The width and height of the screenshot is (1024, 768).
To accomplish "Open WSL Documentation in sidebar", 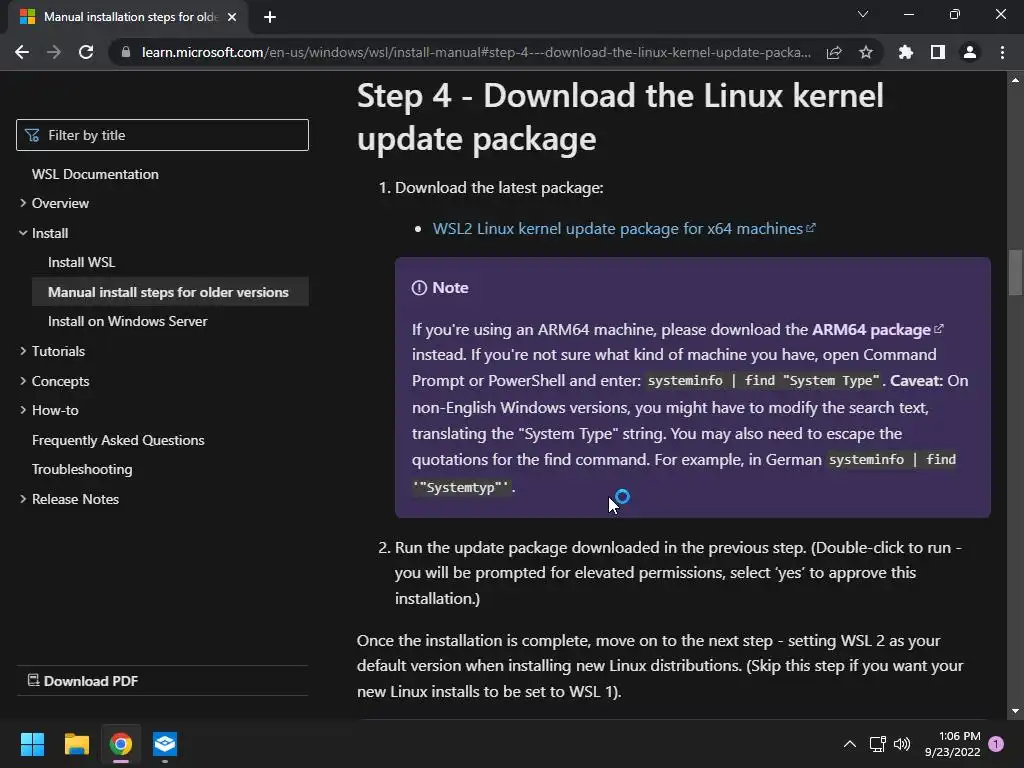I will point(95,174).
